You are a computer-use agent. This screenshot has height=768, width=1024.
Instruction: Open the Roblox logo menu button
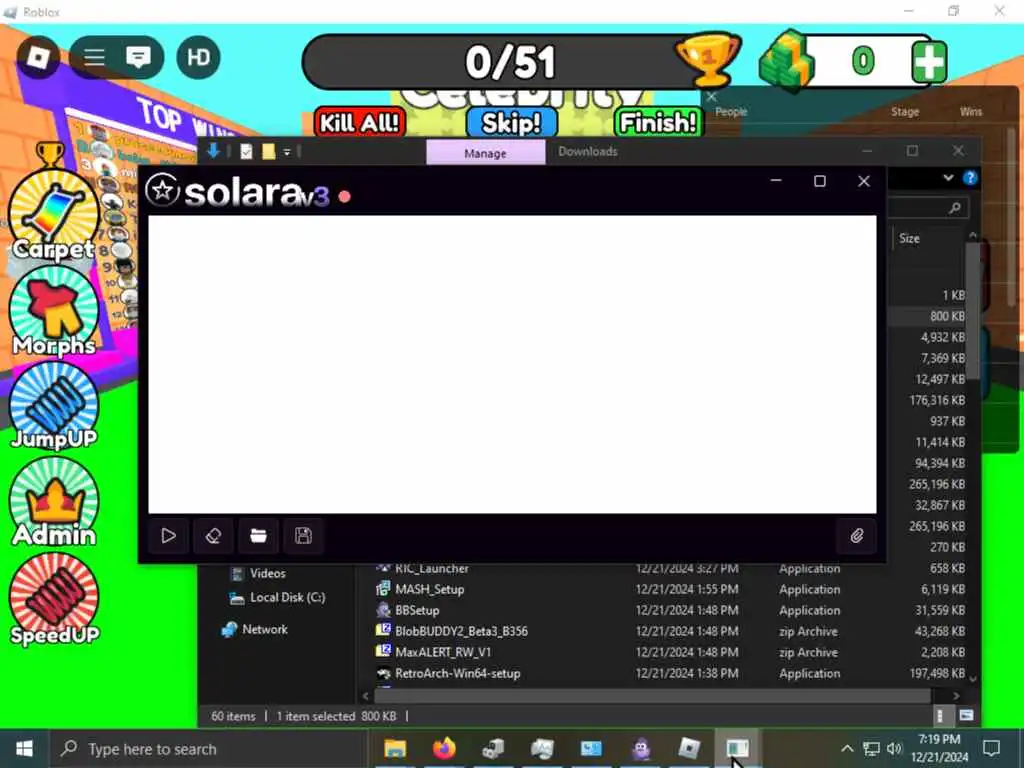pyautogui.click(x=39, y=57)
